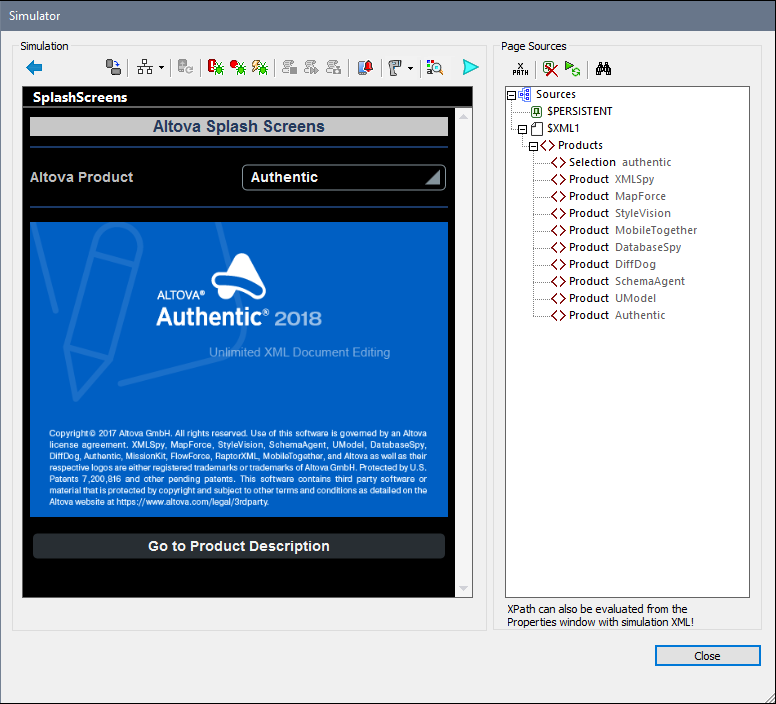776x704 pixels.
Task: Click the device rotate orientation icon
Action: pos(113,67)
